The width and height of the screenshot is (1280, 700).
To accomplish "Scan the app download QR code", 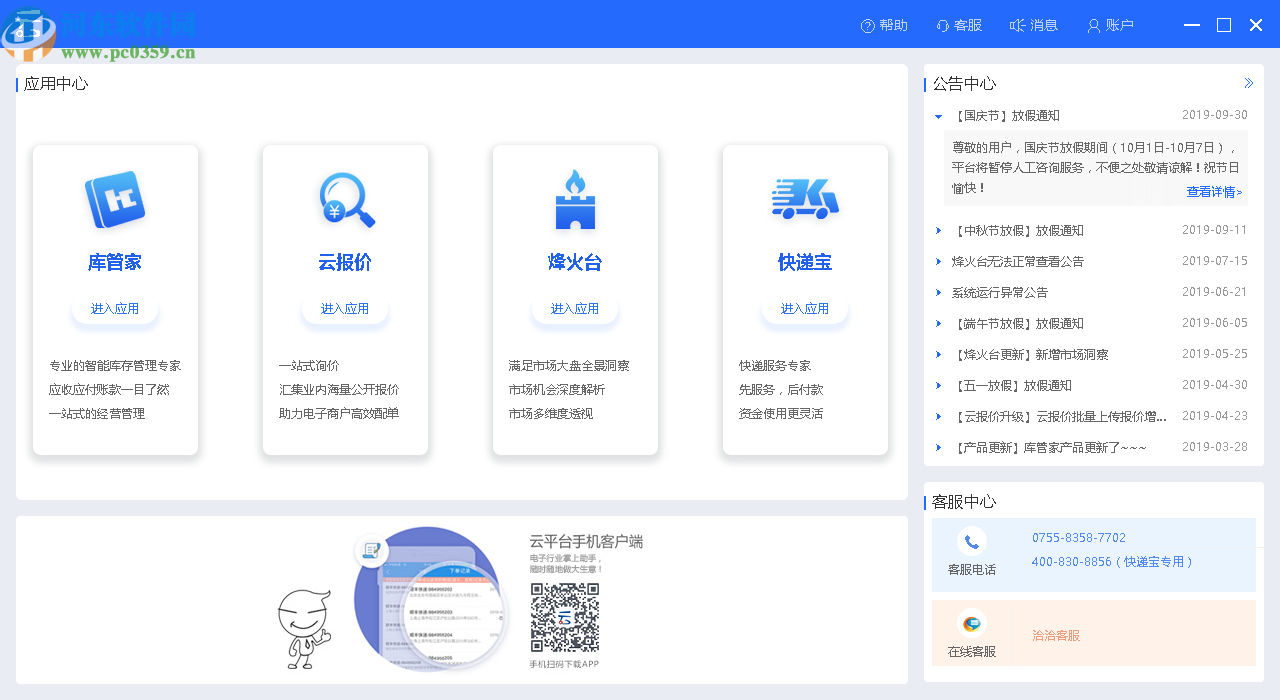I will pyautogui.click(x=566, y=620).
